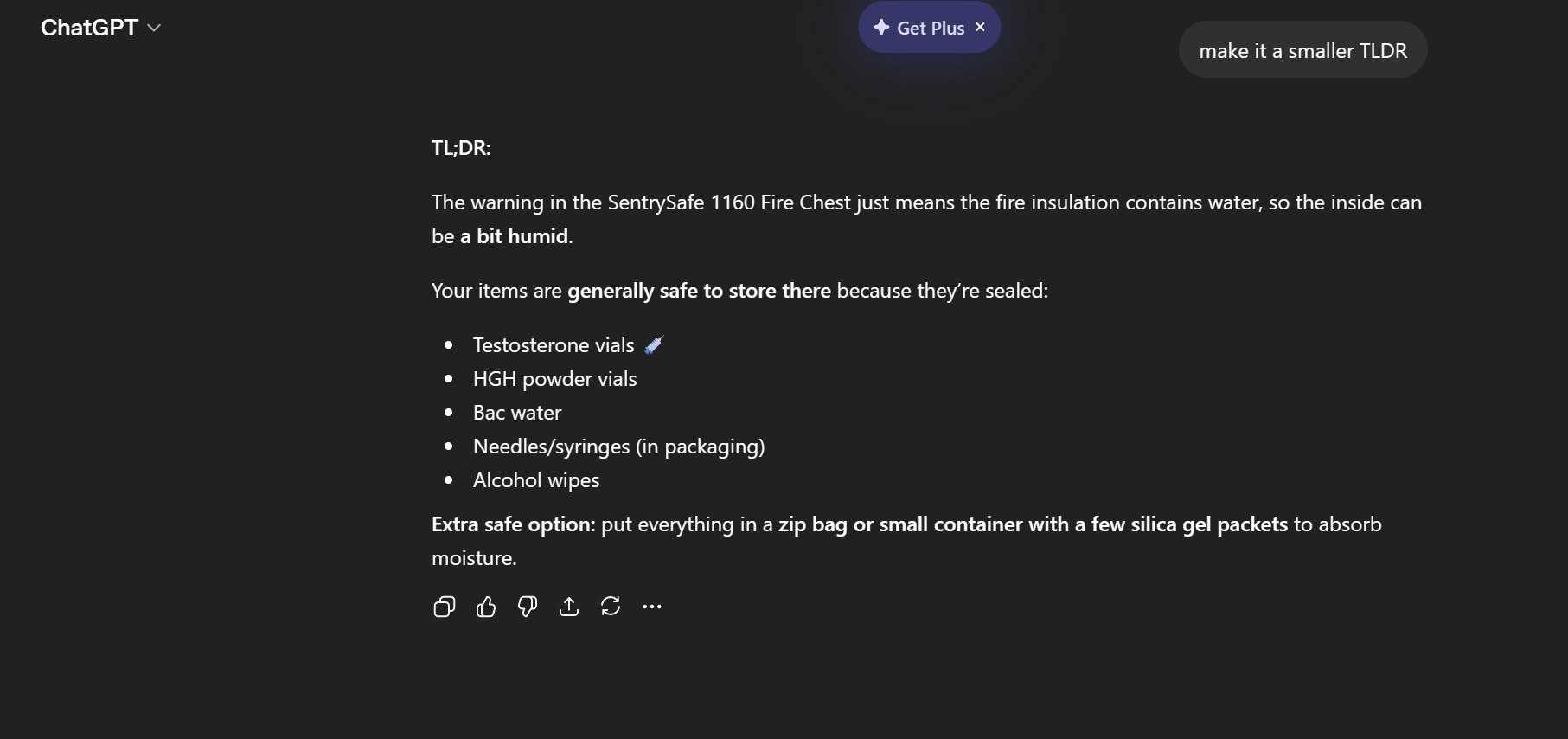Give the response a thumbs up
The image size is (1568, 739).
click(486, 607)
